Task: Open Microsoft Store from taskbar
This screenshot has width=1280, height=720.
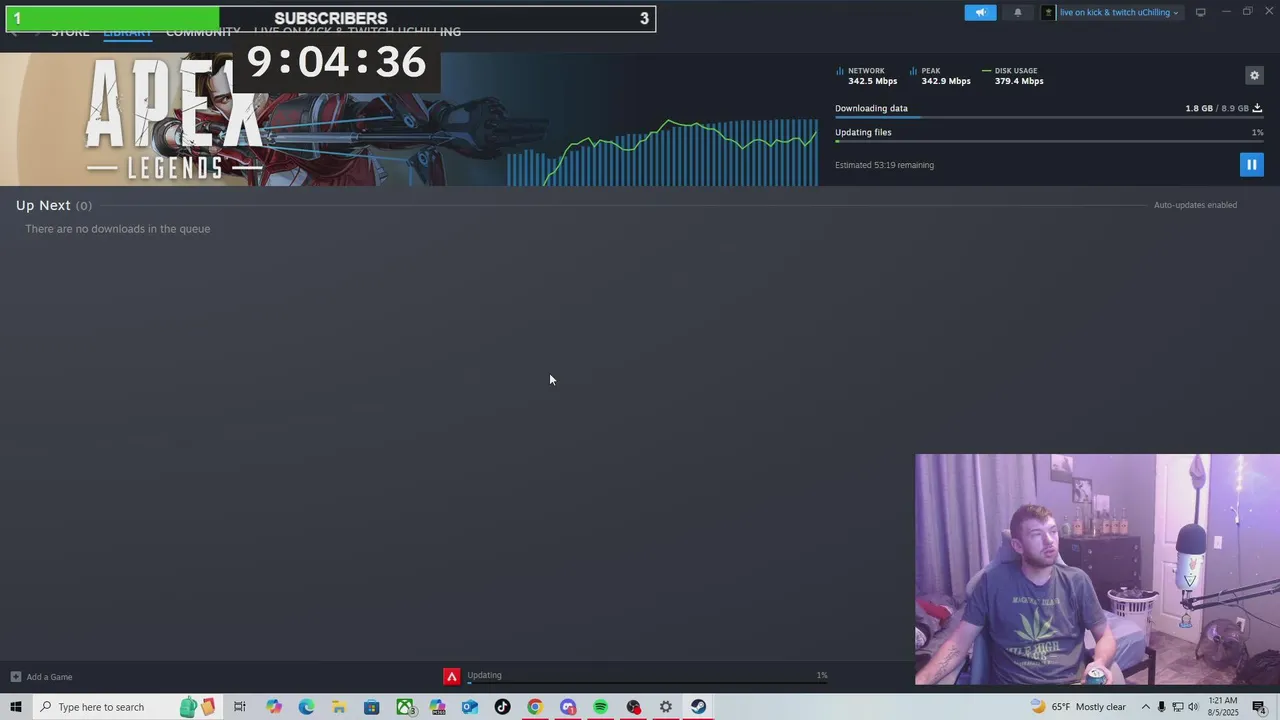Action: (x=371, y=707)
